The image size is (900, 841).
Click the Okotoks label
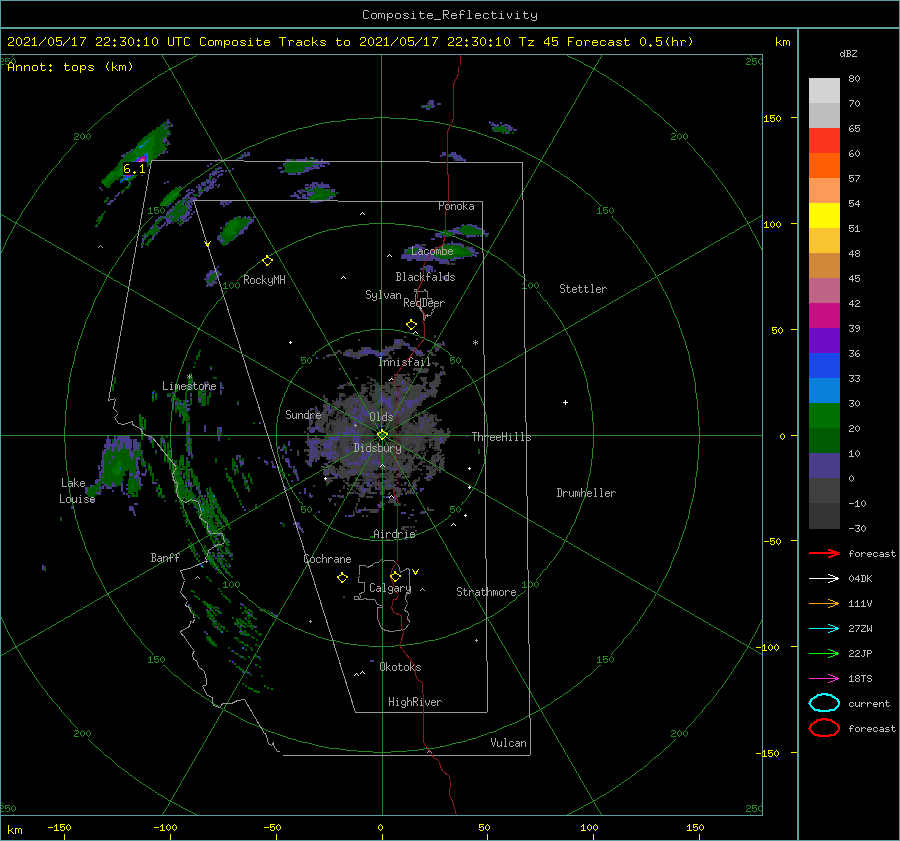(400, 667)
